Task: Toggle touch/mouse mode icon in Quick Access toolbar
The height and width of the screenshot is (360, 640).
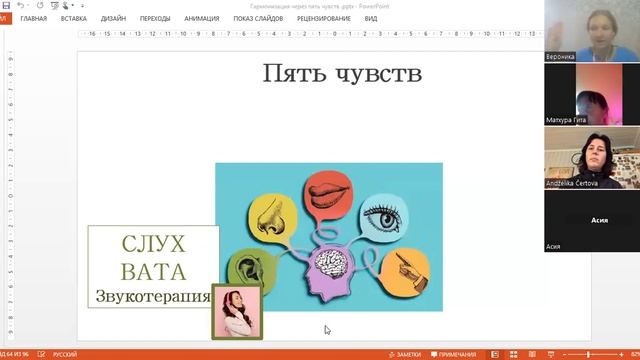Action: pos(65,6)
